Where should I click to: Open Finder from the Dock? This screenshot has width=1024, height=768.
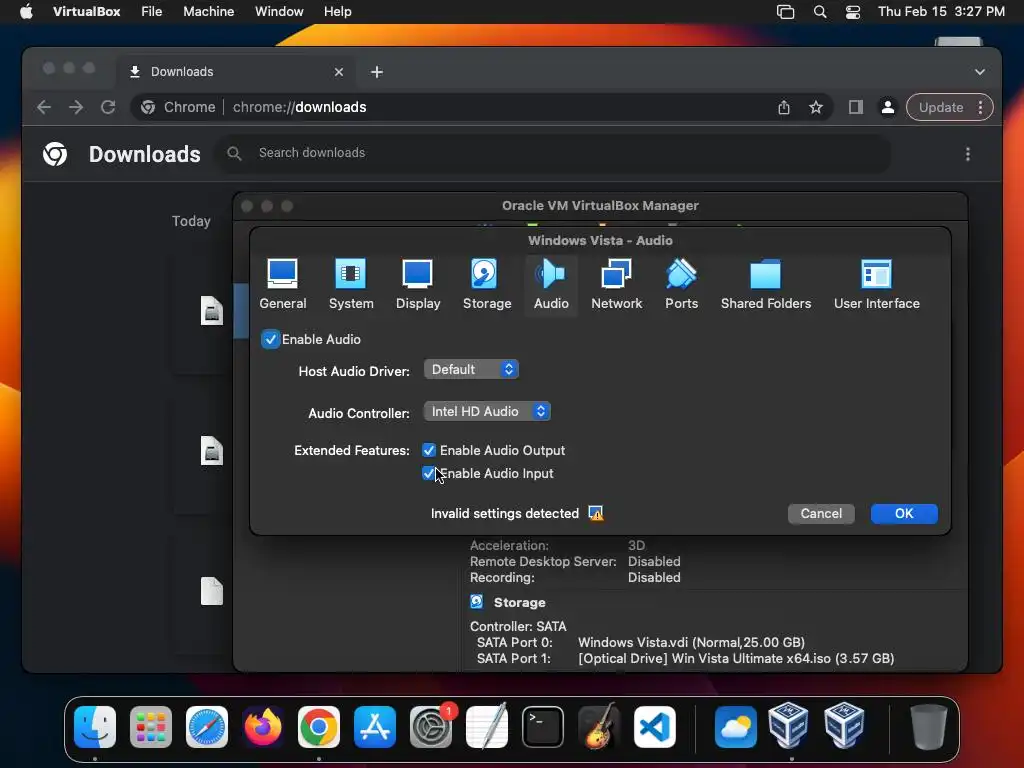tap(95, 726)
